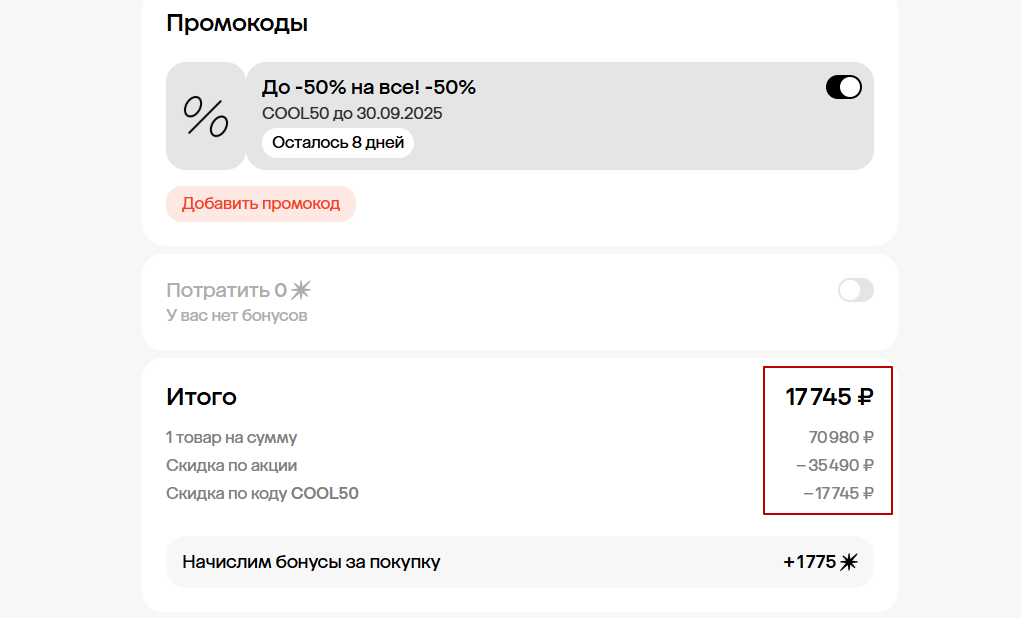This screenshot has width=1021, height=618.
Task: Click the Начислим бонусы за покупку row
Action: [311, 562]
